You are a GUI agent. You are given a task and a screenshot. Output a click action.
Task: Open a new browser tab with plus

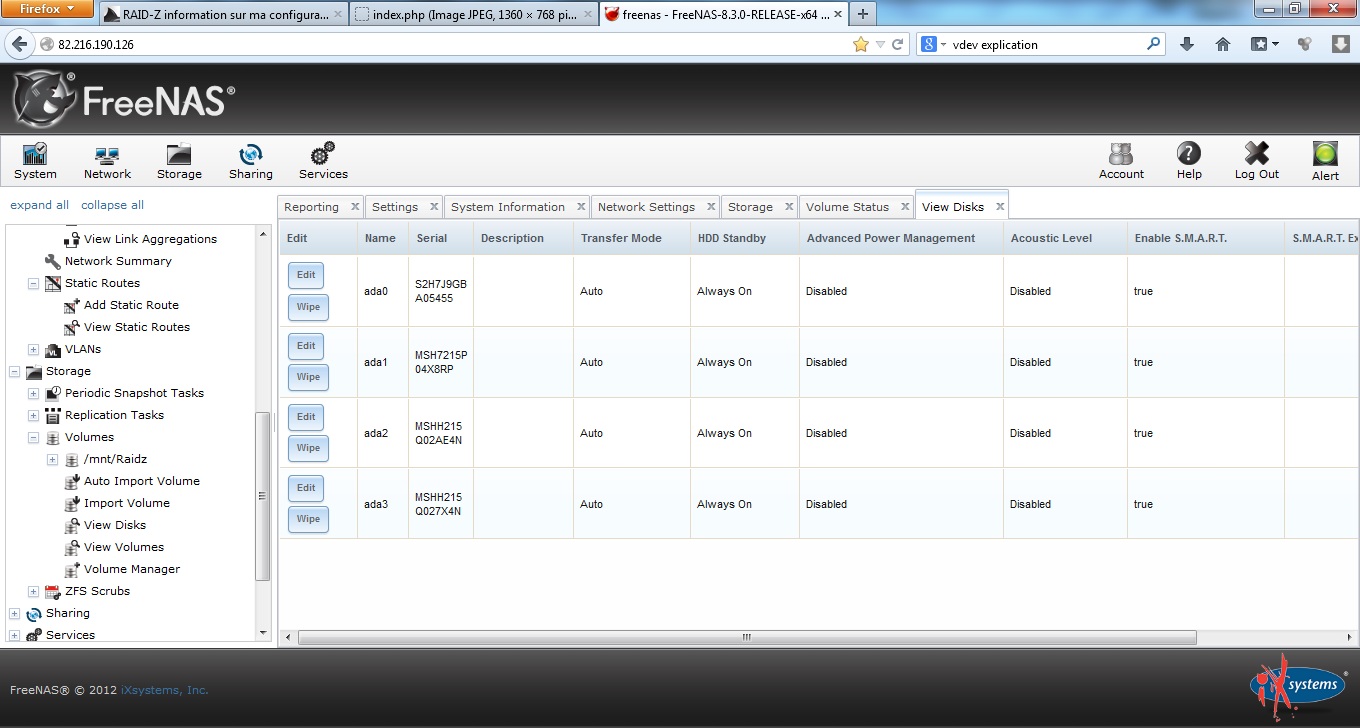click(x=862, y=14)
